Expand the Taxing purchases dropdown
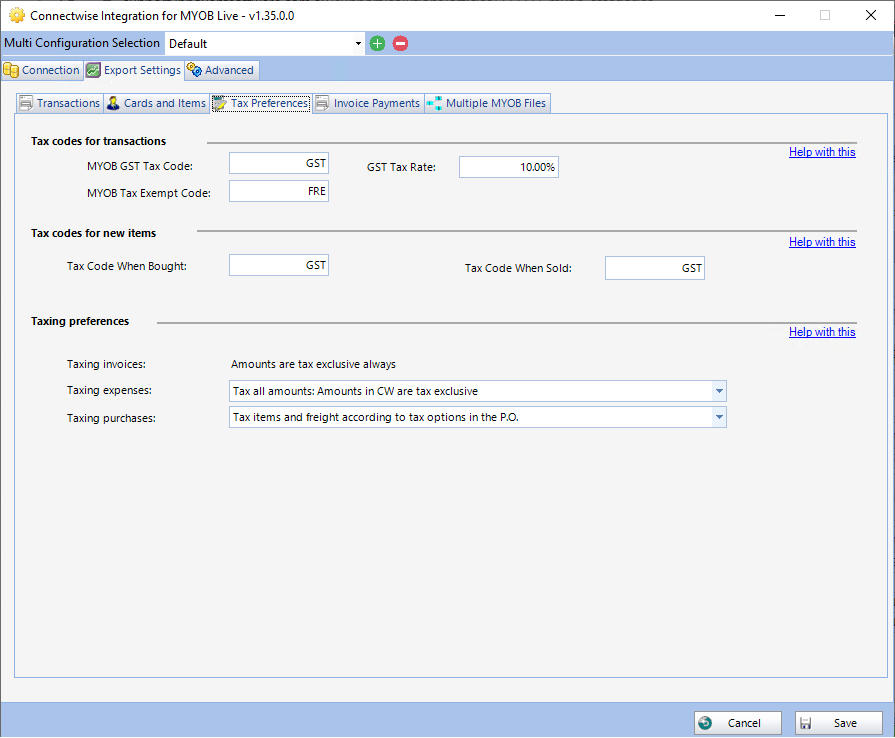The image size is (895, 738). (719, 417)
